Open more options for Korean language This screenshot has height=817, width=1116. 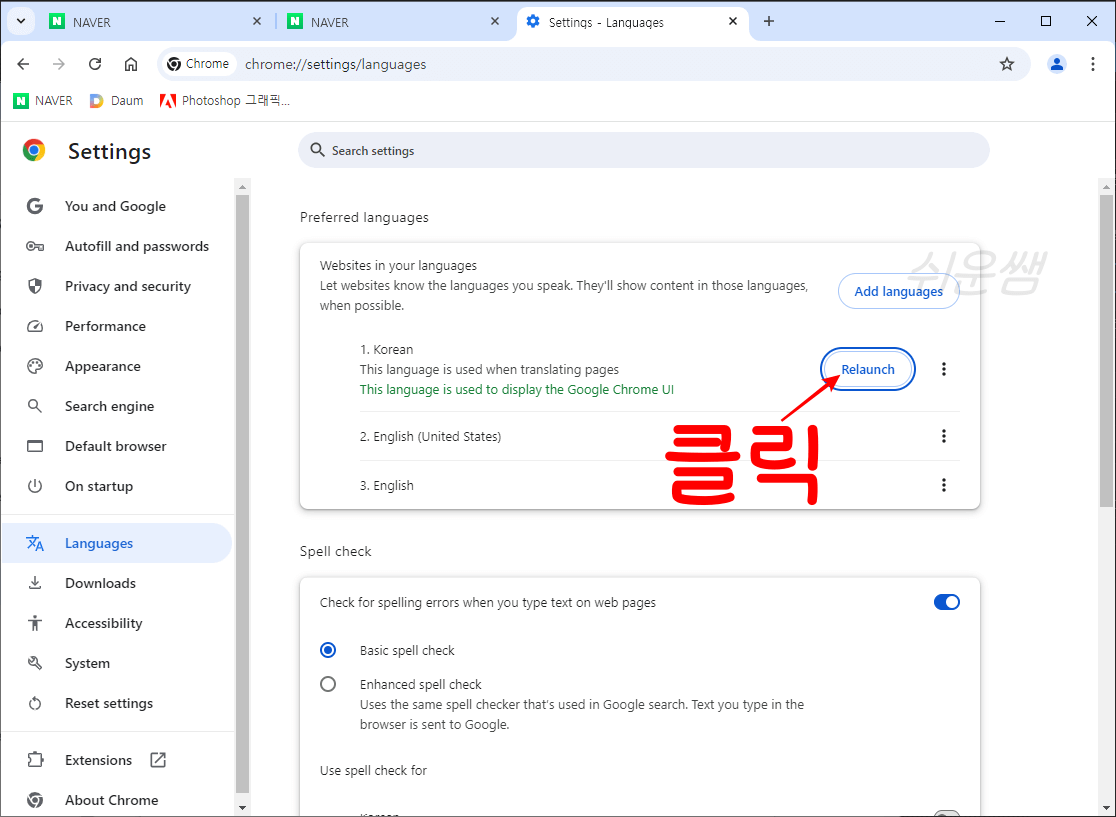(x=944, y=368)
